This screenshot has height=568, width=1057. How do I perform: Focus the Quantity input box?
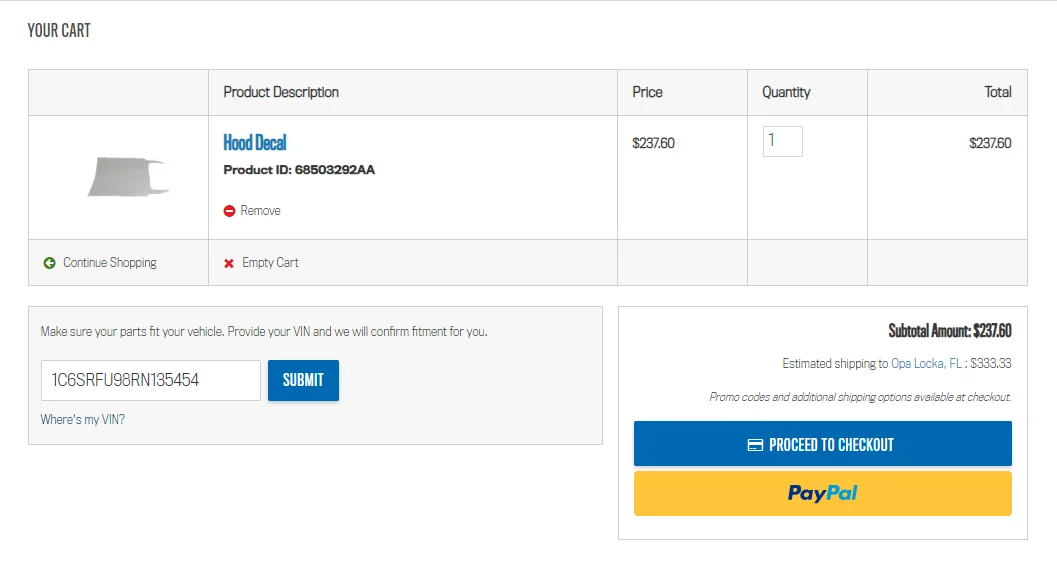click(x=782, y=141)
